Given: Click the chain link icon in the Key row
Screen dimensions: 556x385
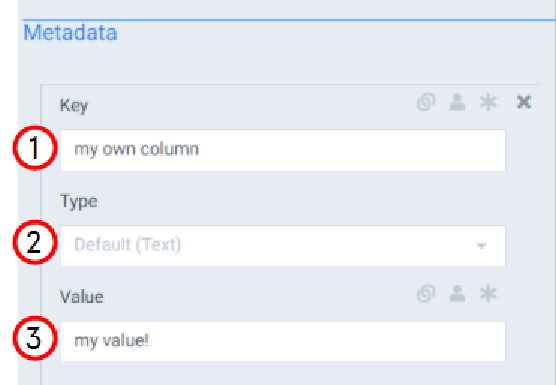Looking at the screenshot, I should click(426, 102).
